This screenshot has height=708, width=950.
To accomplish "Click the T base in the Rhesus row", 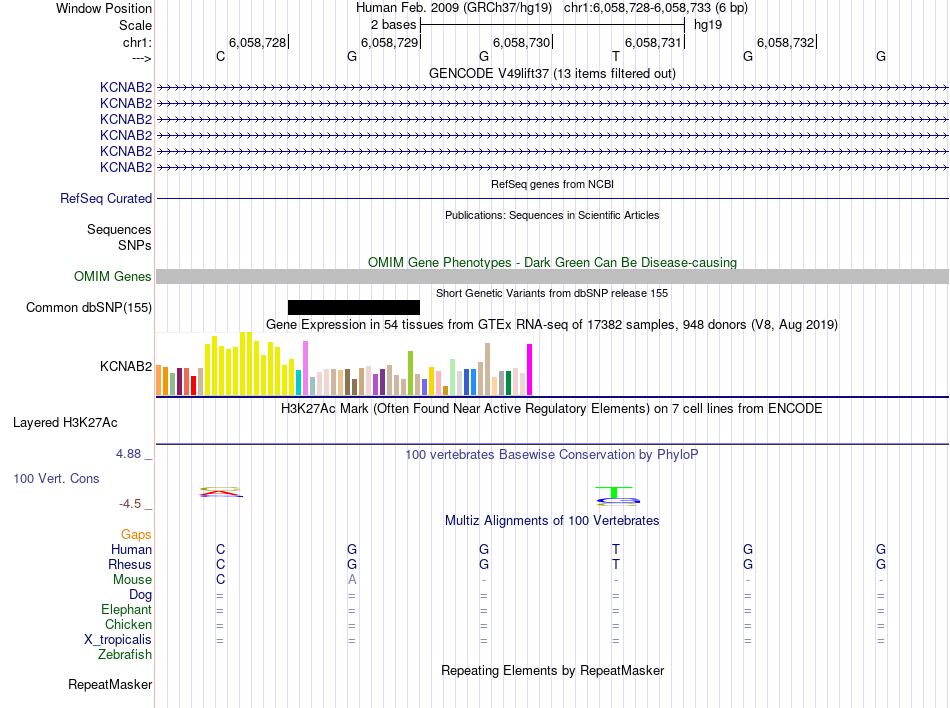I will click(616, 564).
